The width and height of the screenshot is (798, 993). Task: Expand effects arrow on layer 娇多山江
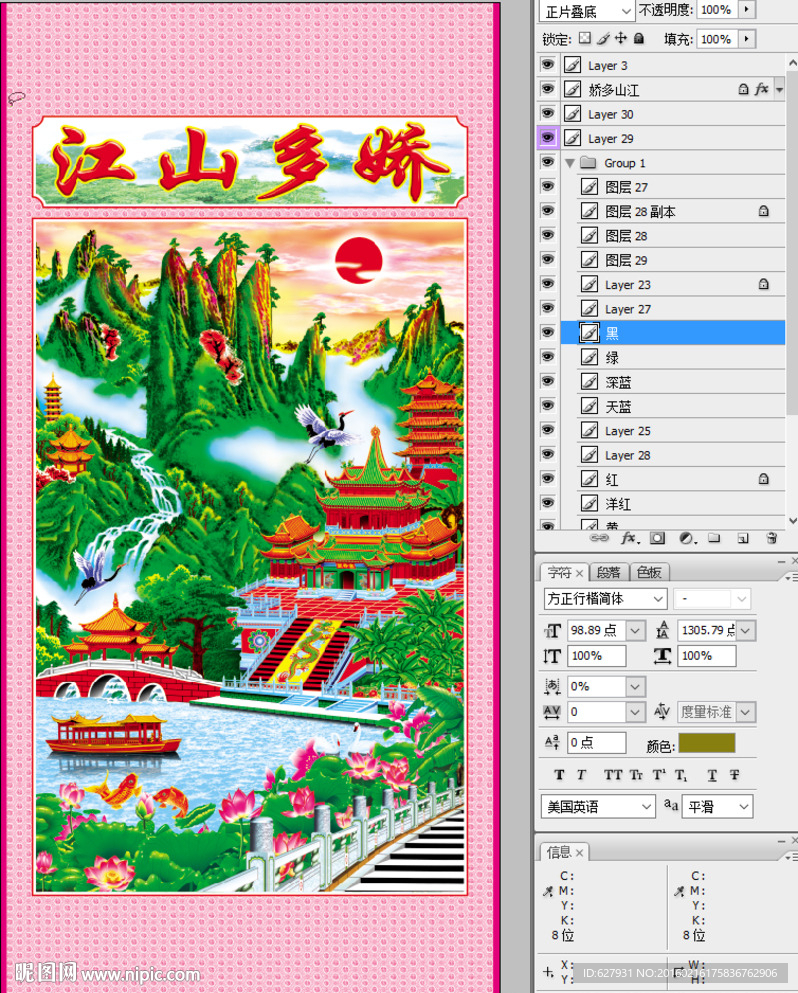click(x=780, y=90)
